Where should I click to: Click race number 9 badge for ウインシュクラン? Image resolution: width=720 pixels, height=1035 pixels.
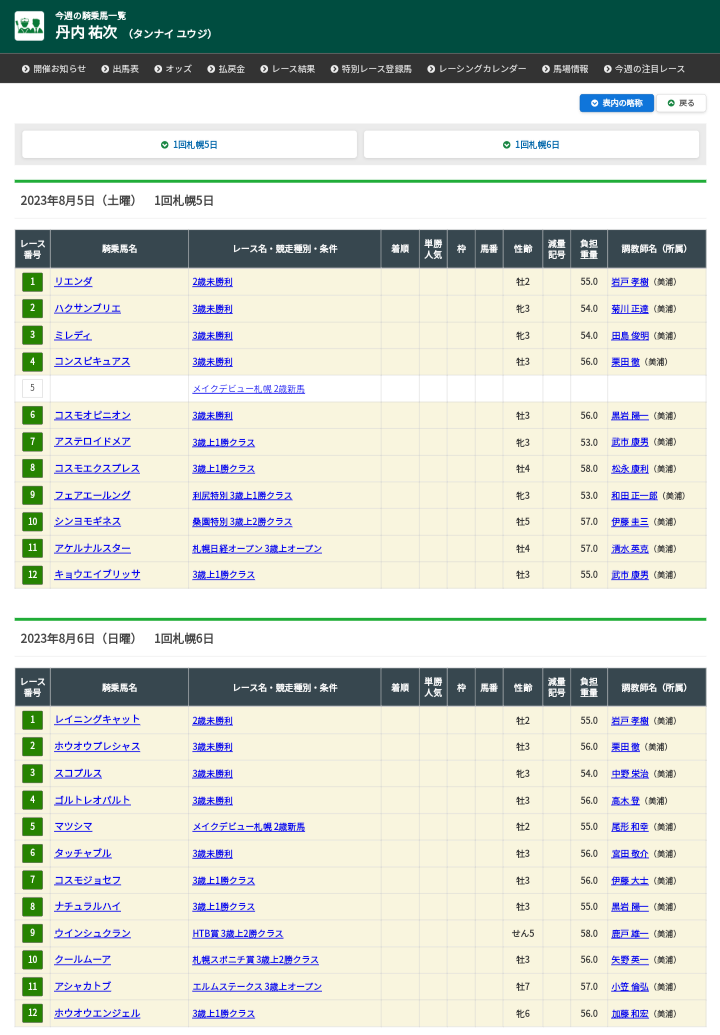(32, 933)
